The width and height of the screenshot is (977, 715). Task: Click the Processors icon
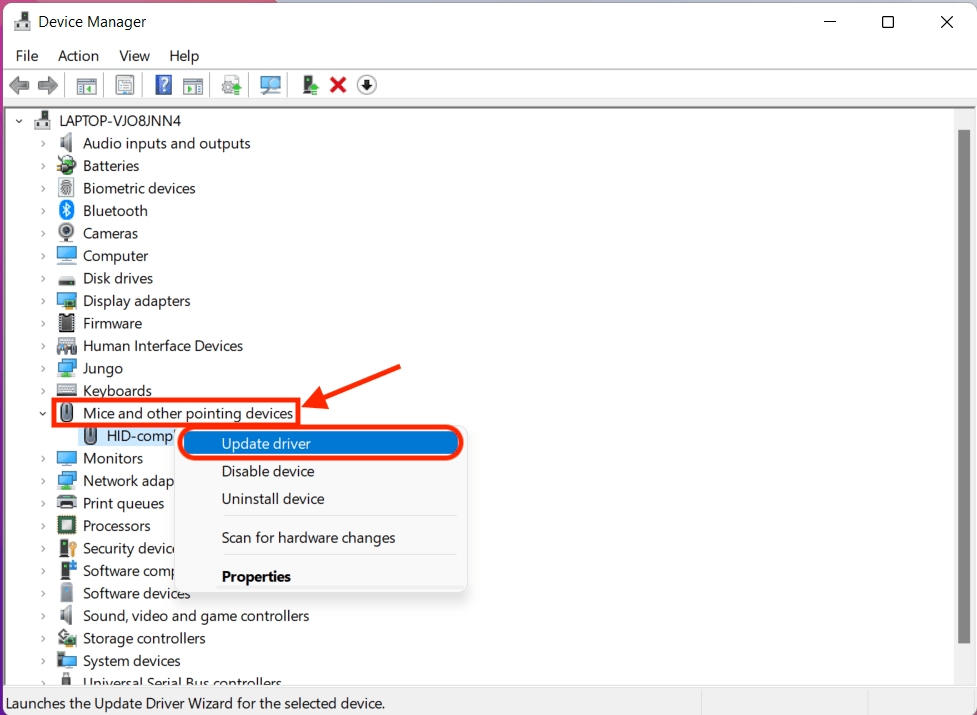(x=66, y=526)
